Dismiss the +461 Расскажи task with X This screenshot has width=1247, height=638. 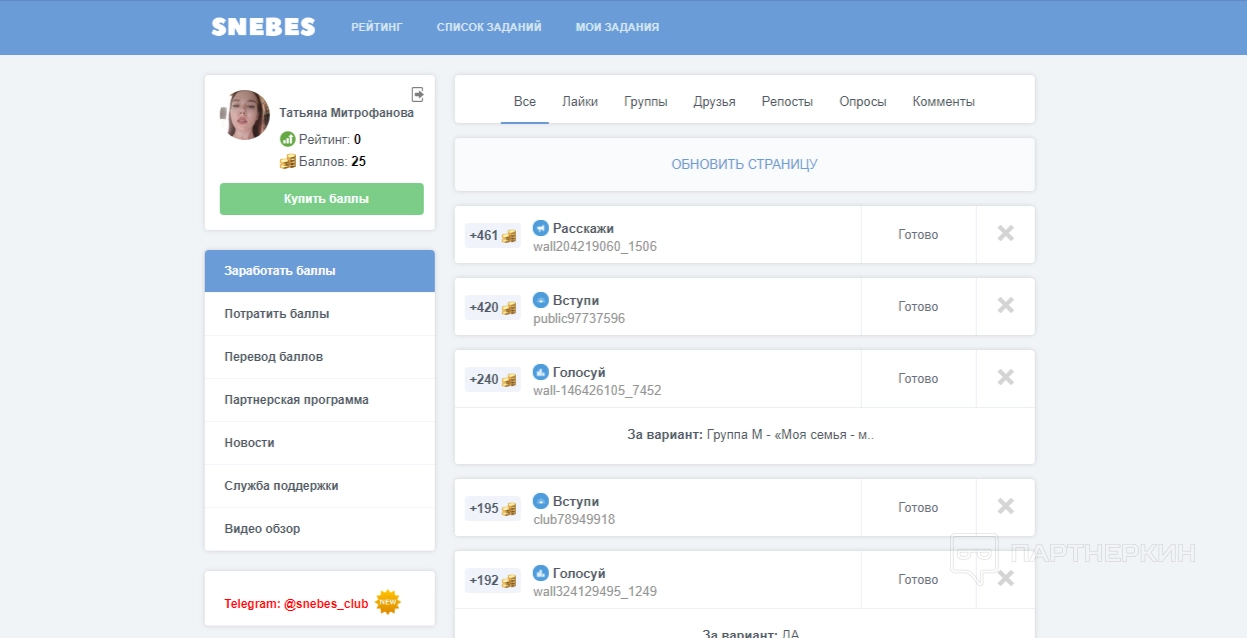(1005, 234)
